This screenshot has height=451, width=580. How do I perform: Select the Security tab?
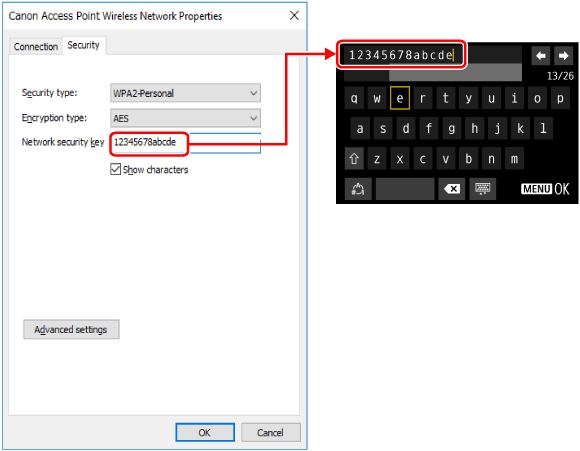click(x=84, y=45)
